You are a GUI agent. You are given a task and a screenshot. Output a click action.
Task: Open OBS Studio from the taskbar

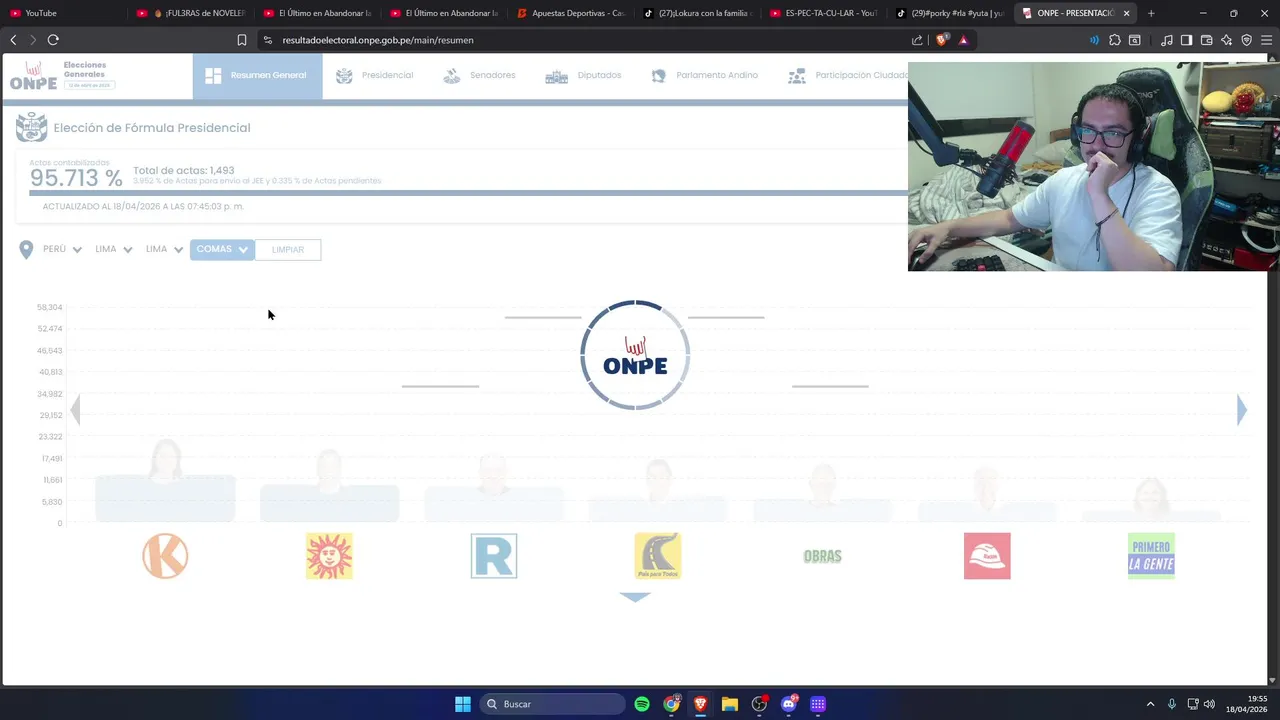click(x=759, y=704)
